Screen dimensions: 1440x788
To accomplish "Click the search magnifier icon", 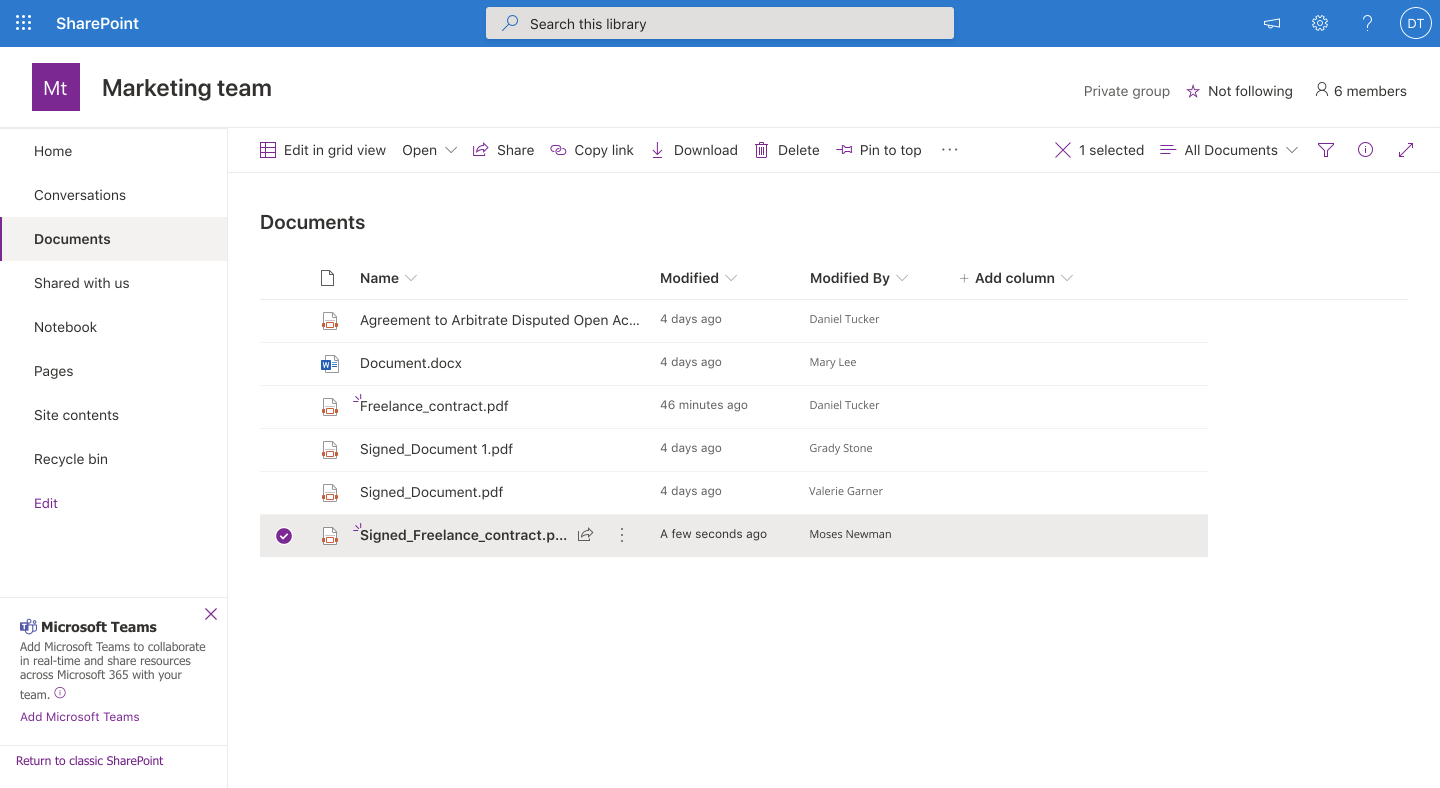I will click(510, 23).
